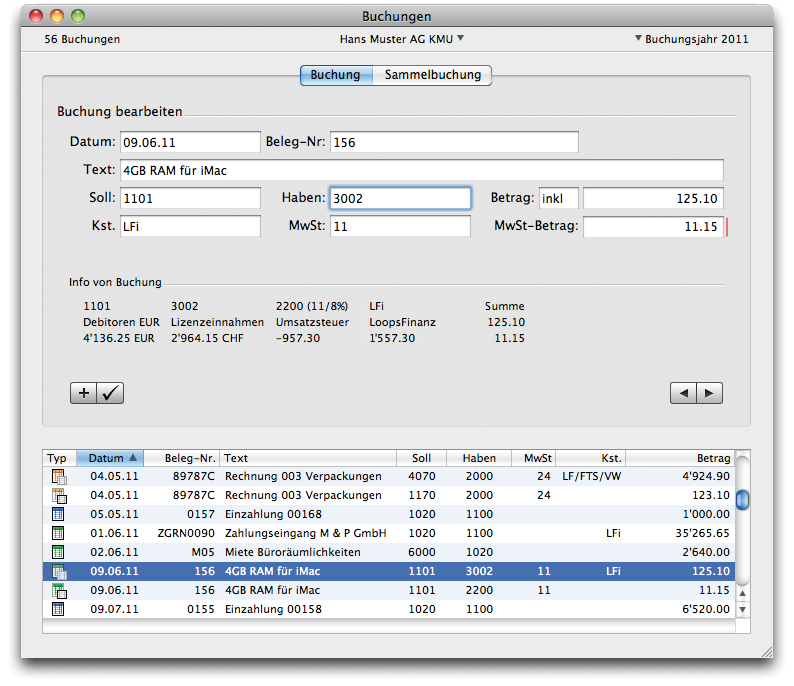Switch to the Sammelbuchung tab
Screen dimensions: 794x686
point(433,75)
